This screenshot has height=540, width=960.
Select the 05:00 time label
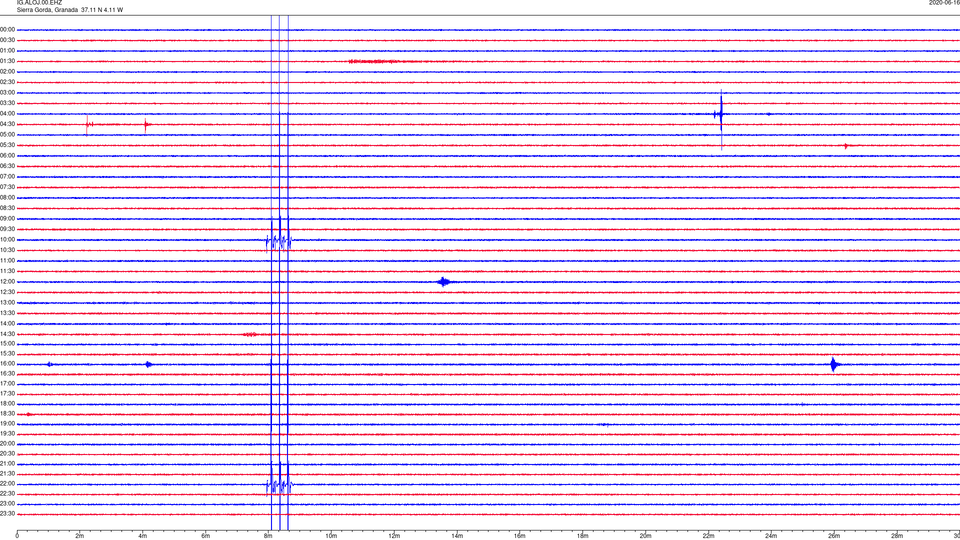8,135
